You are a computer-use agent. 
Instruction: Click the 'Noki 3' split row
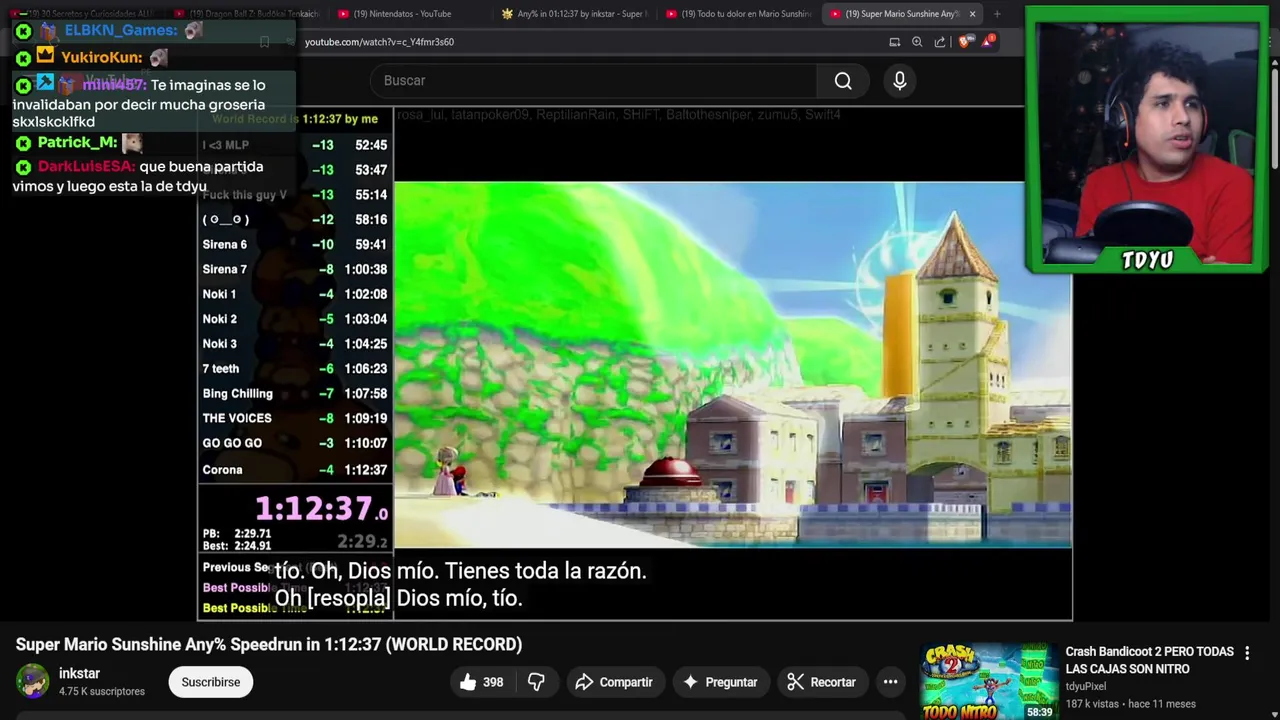295,344
